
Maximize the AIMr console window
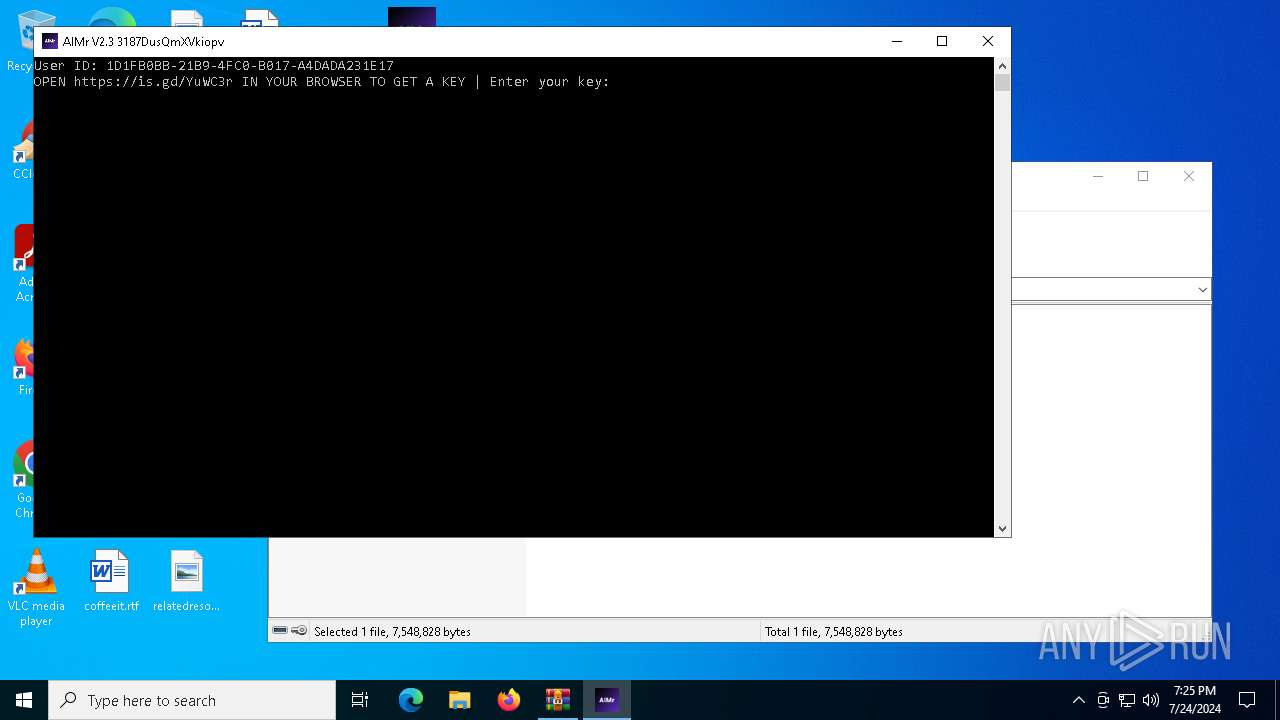coord(942,41)
